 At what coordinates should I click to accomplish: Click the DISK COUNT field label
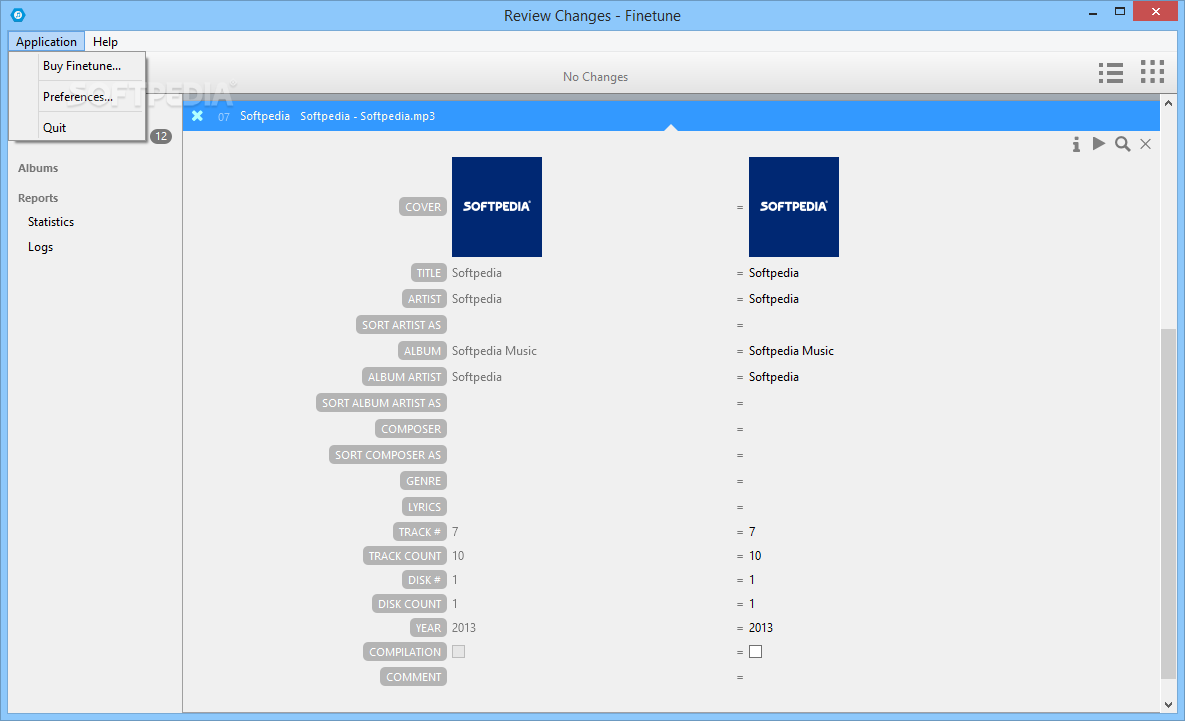409,604
